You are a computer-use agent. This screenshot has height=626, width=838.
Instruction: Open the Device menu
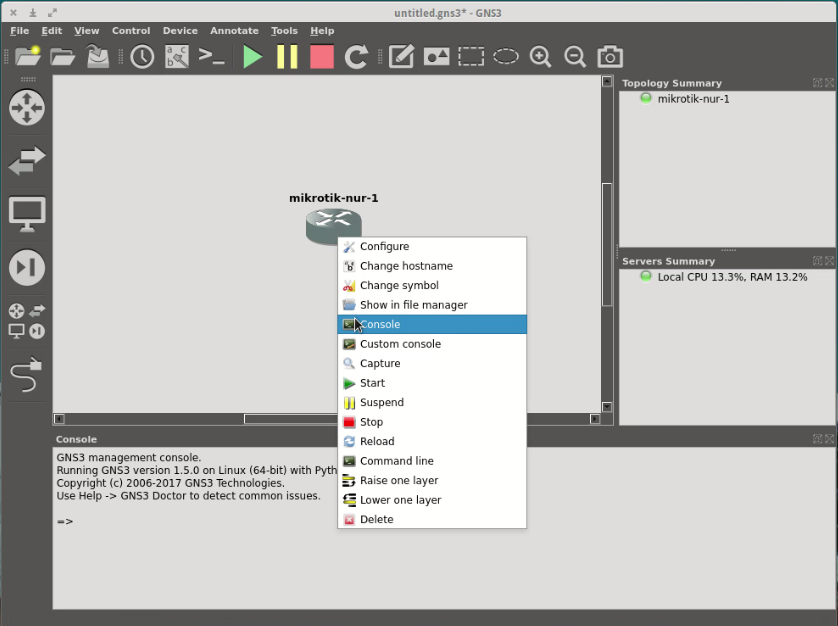coord(180,30)
